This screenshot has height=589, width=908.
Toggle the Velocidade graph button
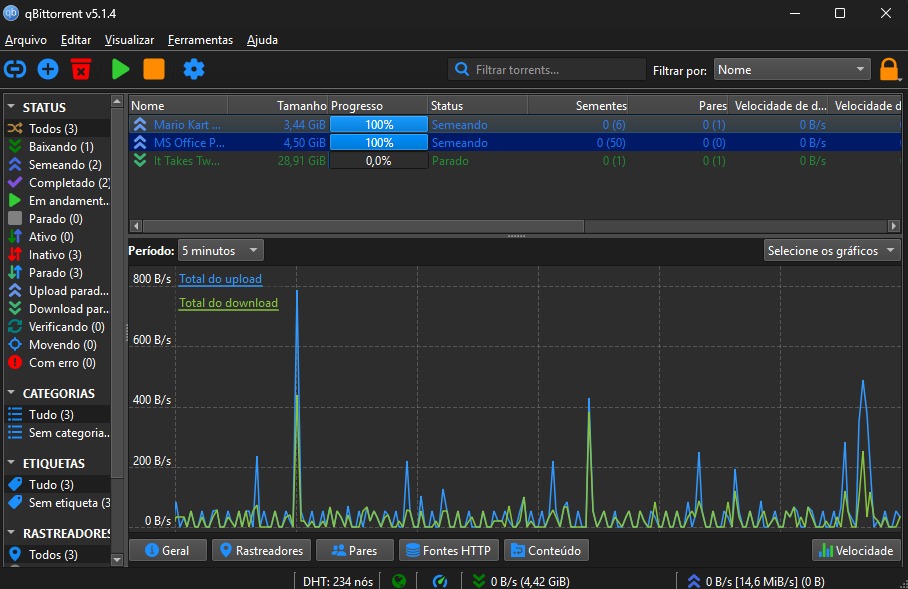click(856, 550)
